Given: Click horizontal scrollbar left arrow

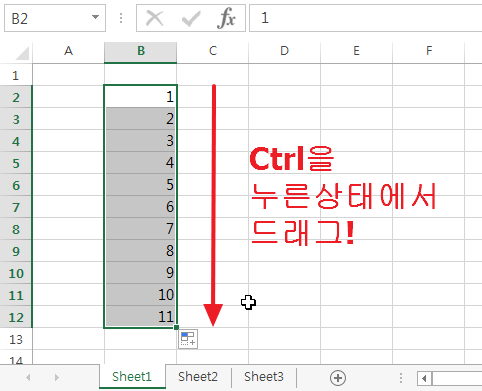Looking at the screenshot, I should (424, 378).
